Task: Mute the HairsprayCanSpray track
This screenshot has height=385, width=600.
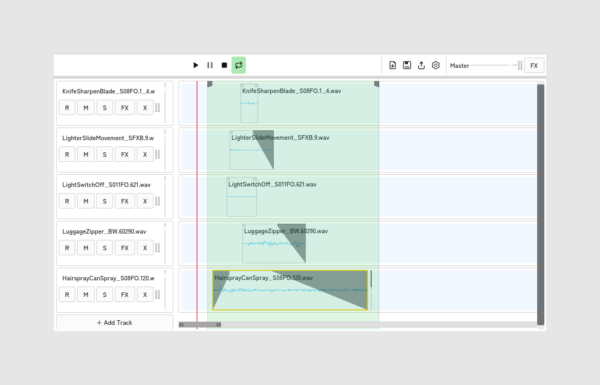Action: coord(86,294)
